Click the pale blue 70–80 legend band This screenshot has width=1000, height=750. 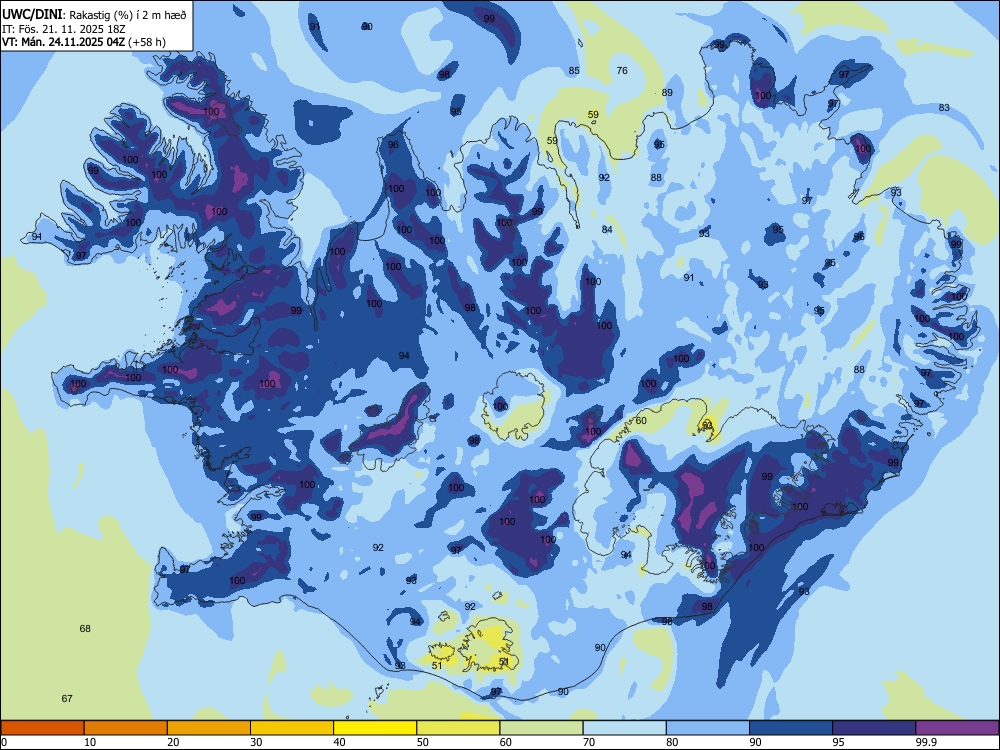625,728
